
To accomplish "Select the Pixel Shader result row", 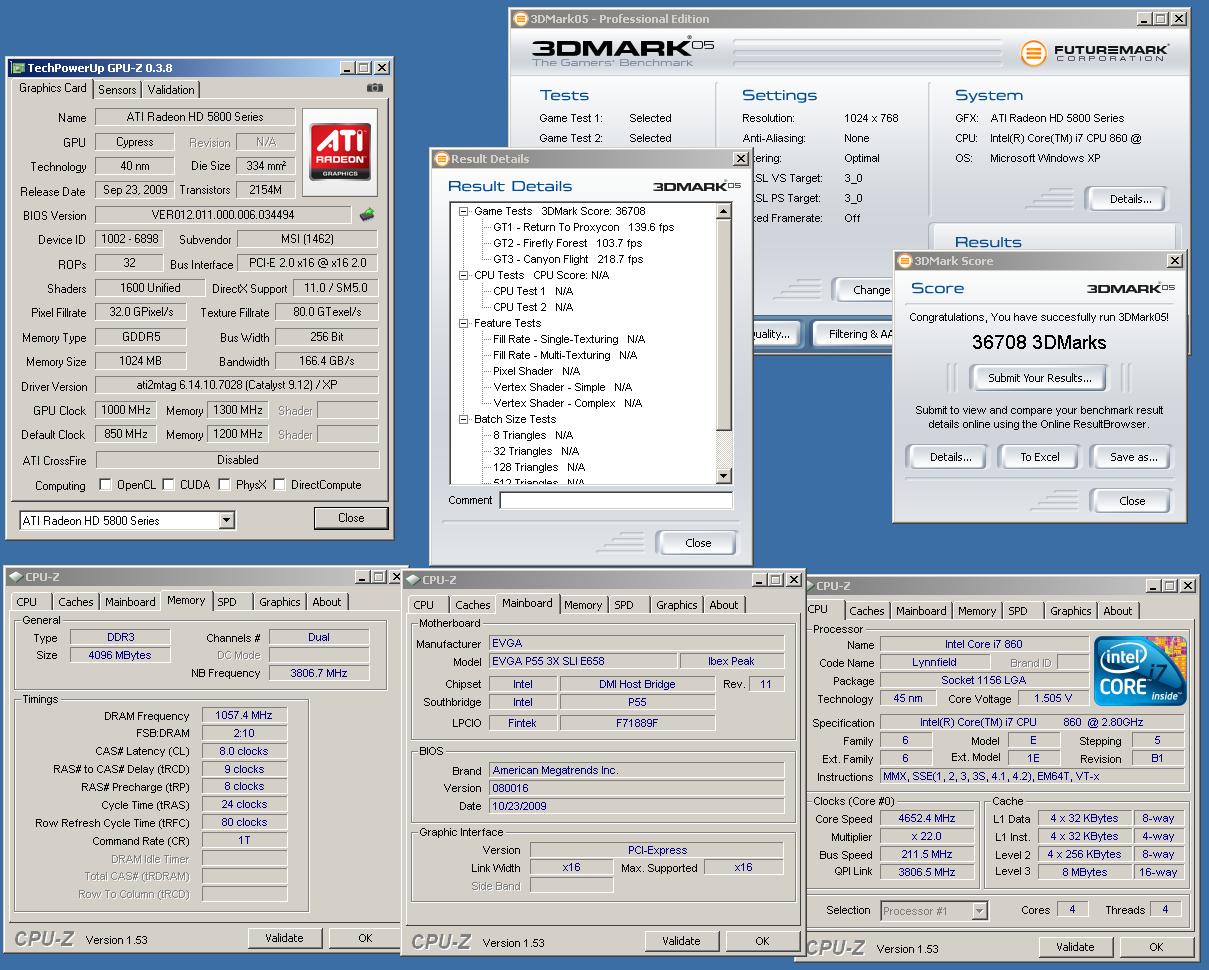I will pos(536,371).
